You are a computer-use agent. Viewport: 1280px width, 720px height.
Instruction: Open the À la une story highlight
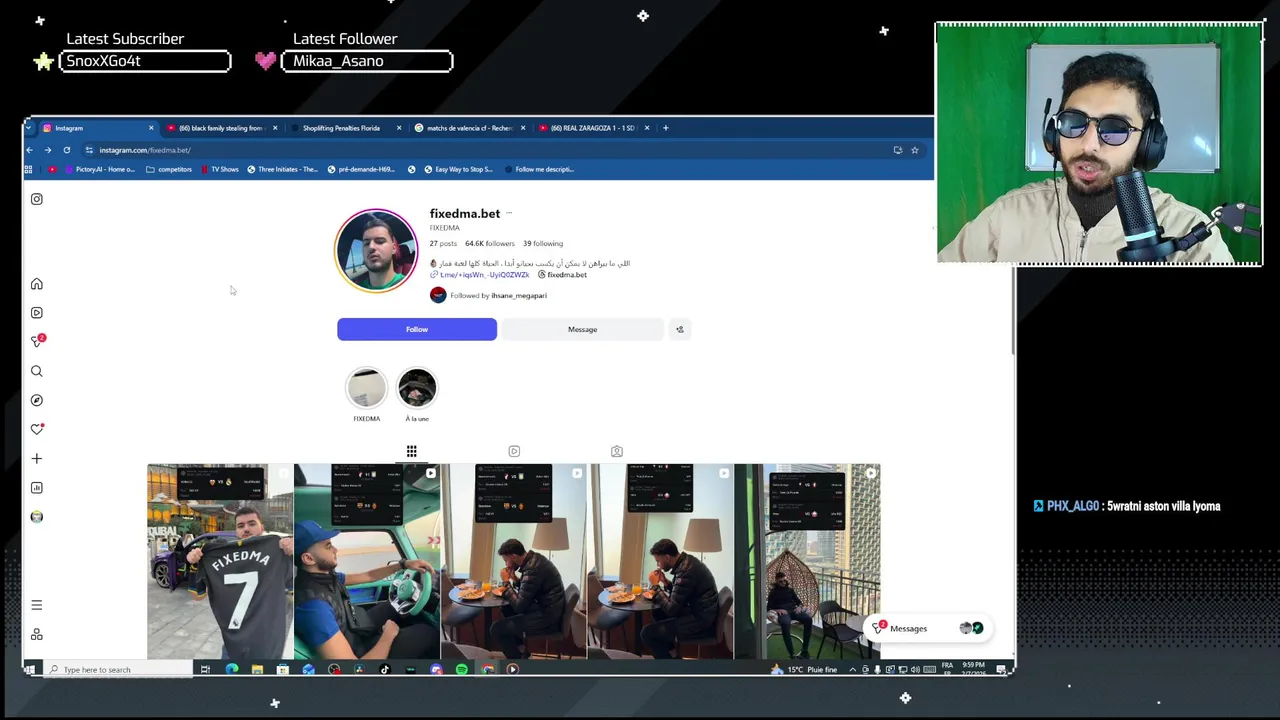[x=417, y=395]
